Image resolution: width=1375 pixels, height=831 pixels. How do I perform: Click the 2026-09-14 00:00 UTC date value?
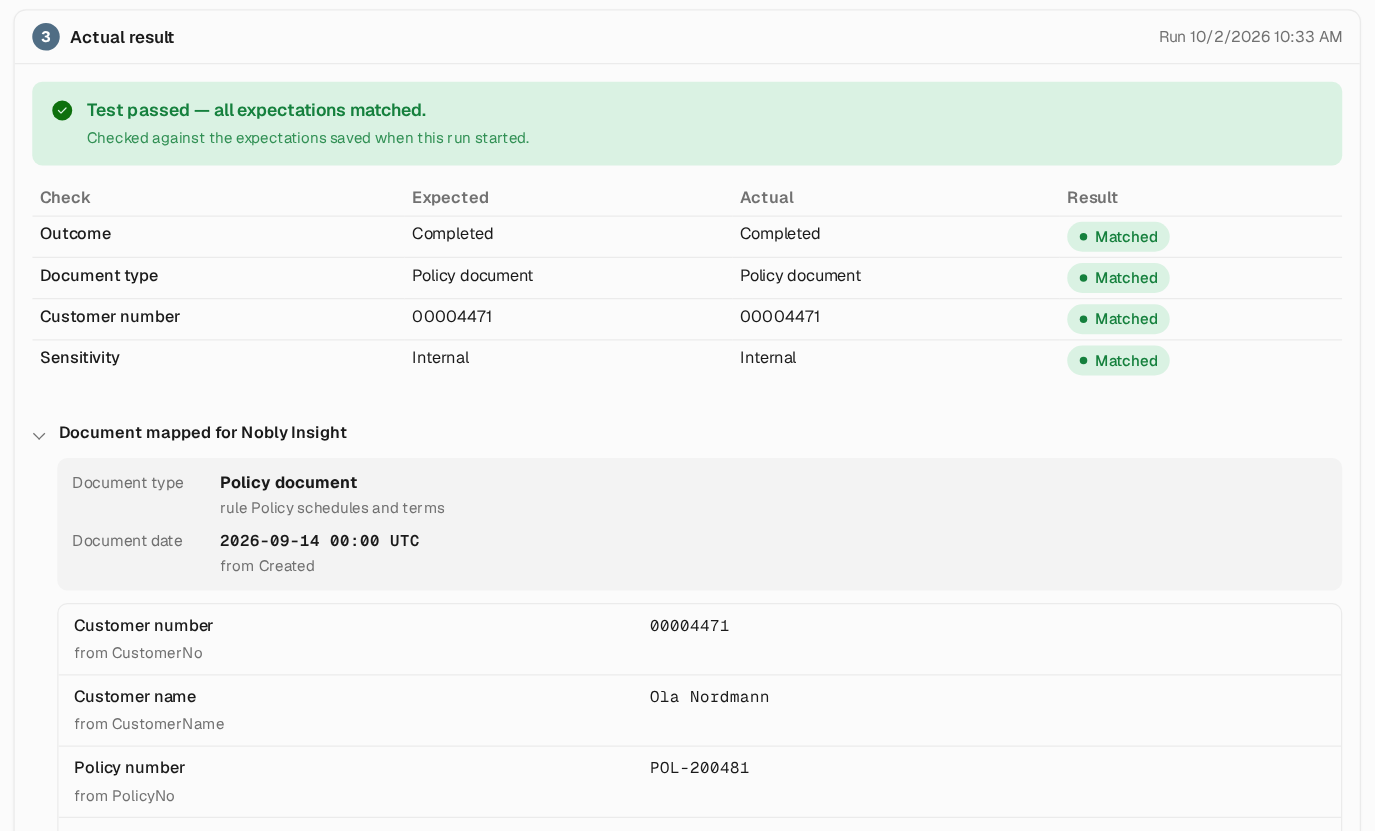click(320, 541)
